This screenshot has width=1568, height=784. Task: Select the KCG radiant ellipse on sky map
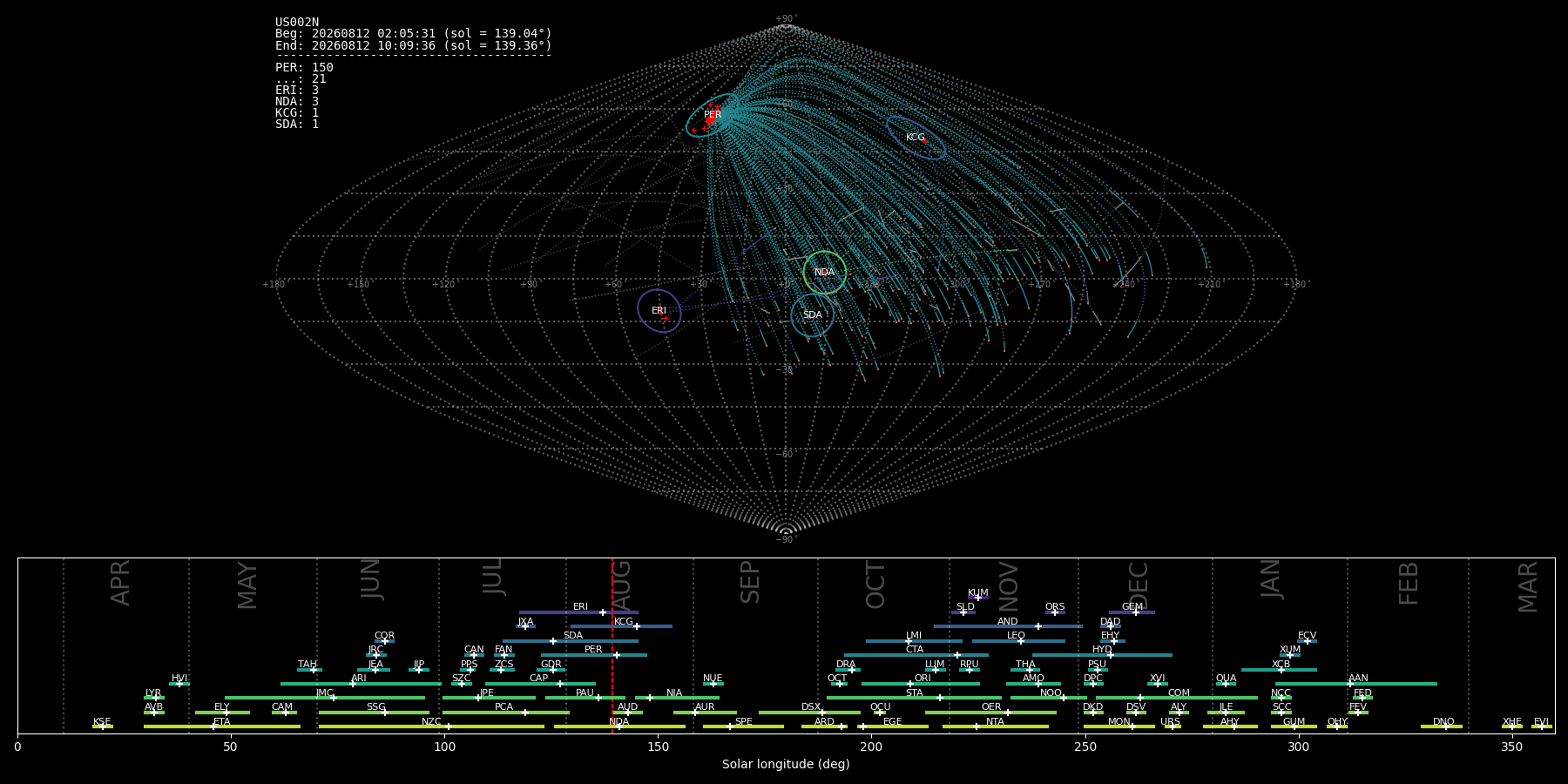pos(916,138)
